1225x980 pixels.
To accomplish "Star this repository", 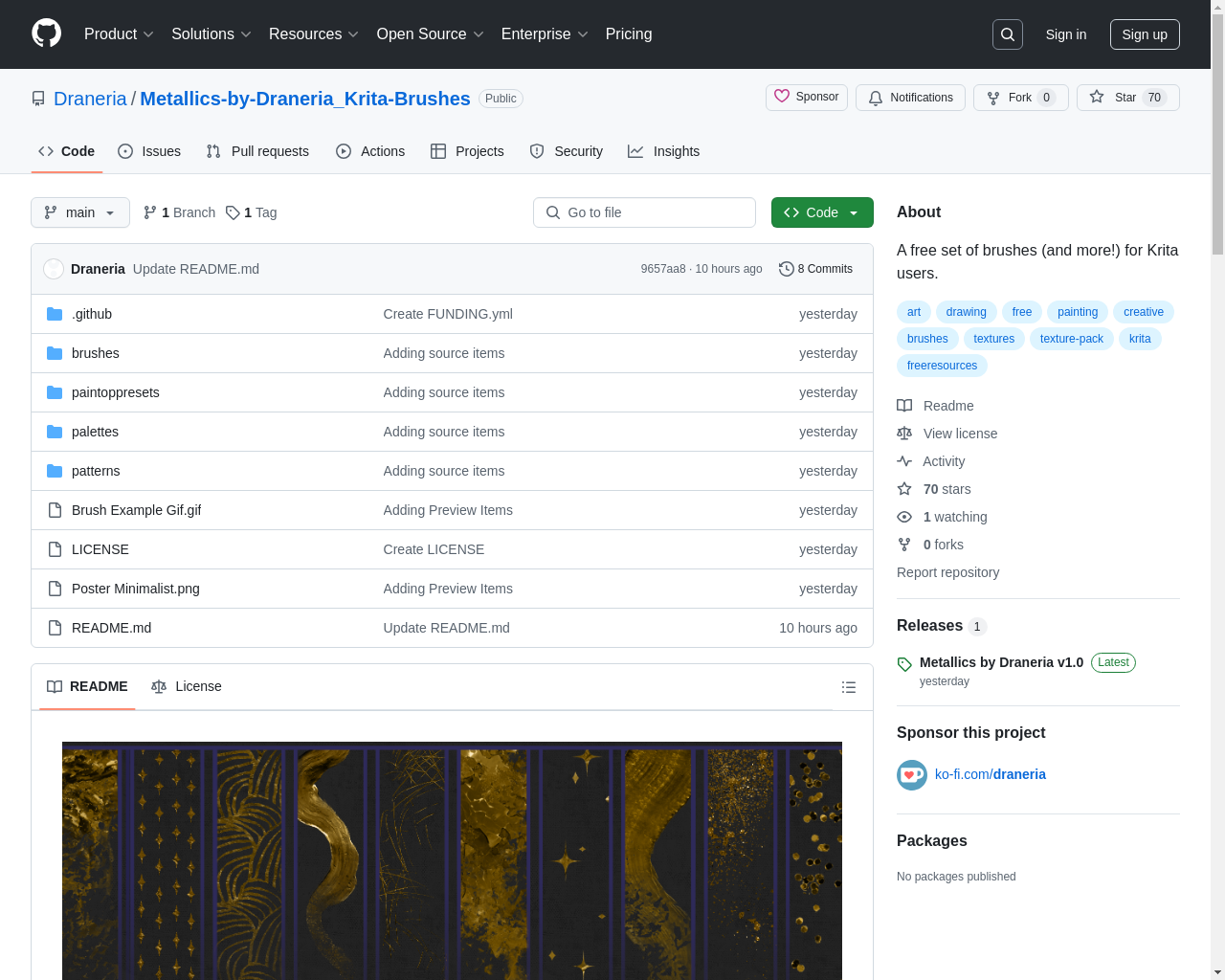I will (x=1127, y=98).
